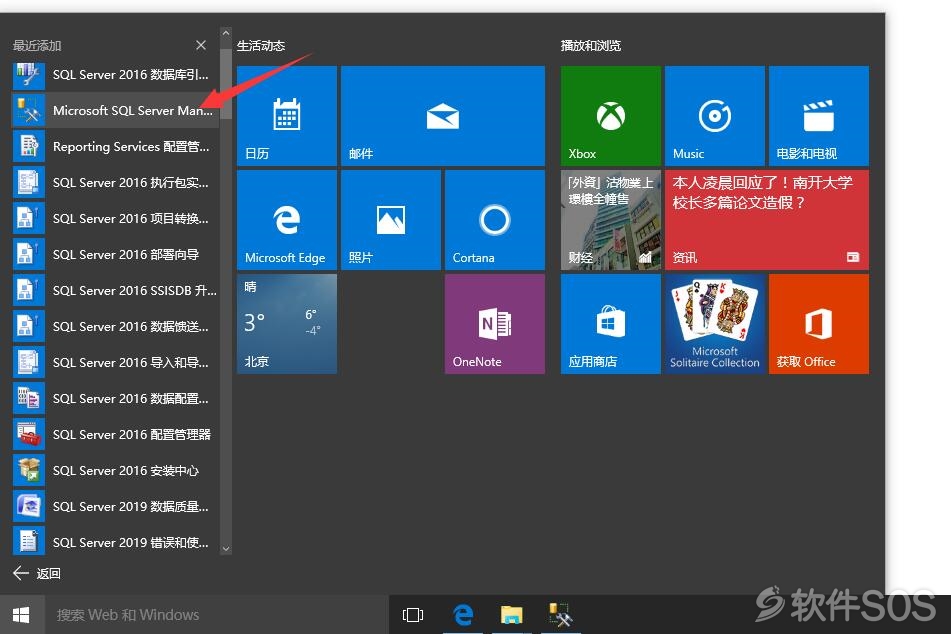Click SQL Server 2016 执行包实用工具 icon

tap(29, 183)
